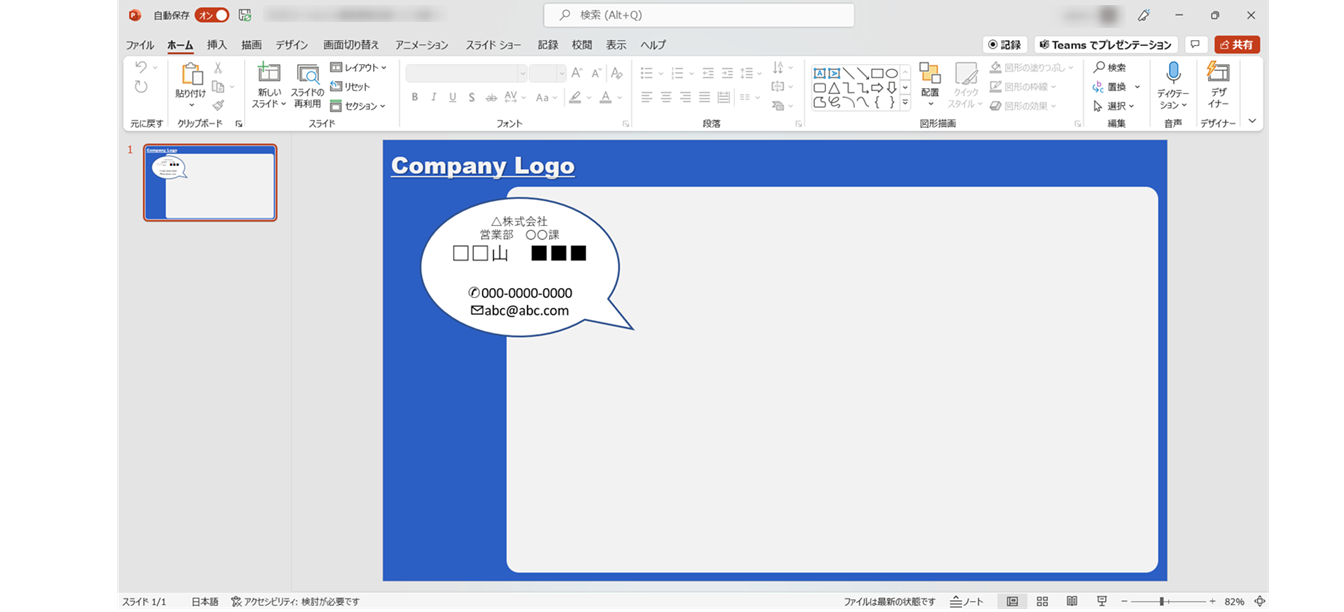Open the Section (セクション) dropdown

pos(358,106)
